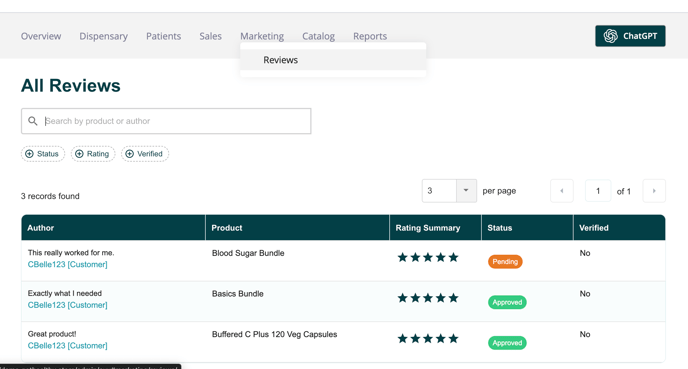
Task: Click 'Great product!' review text
Action: pos(52,334)
